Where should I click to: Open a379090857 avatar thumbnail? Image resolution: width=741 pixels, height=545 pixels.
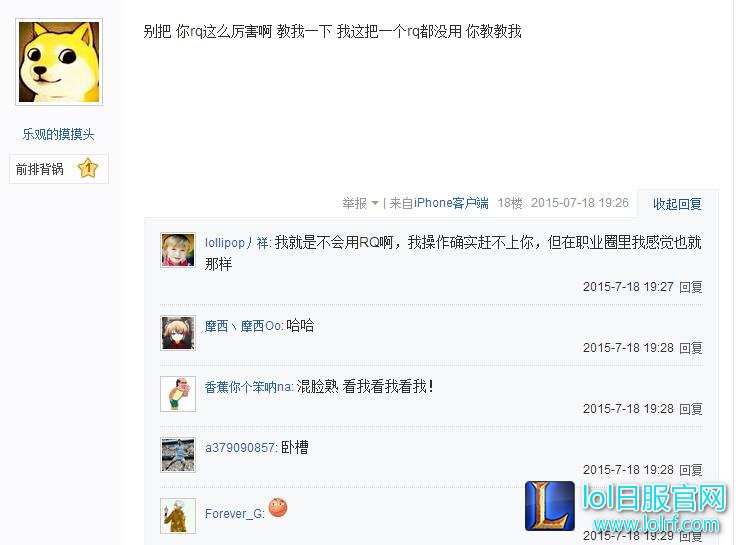point(178,455)
